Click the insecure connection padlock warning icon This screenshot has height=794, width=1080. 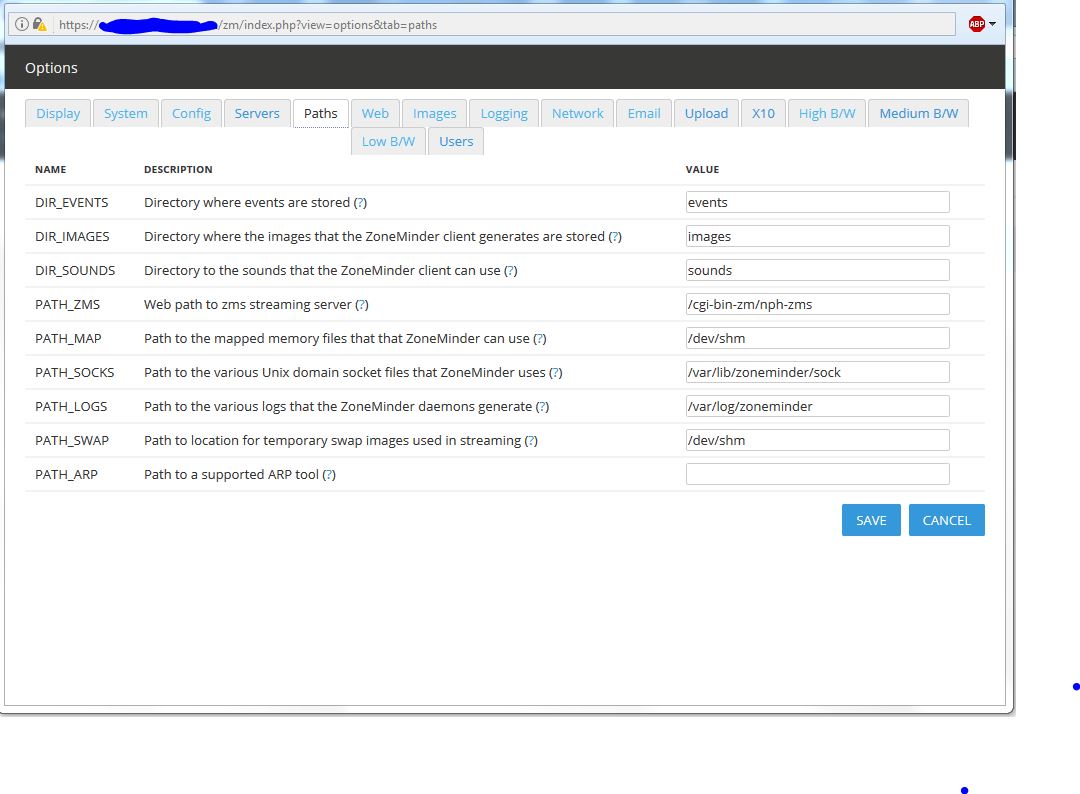[39, 25]
